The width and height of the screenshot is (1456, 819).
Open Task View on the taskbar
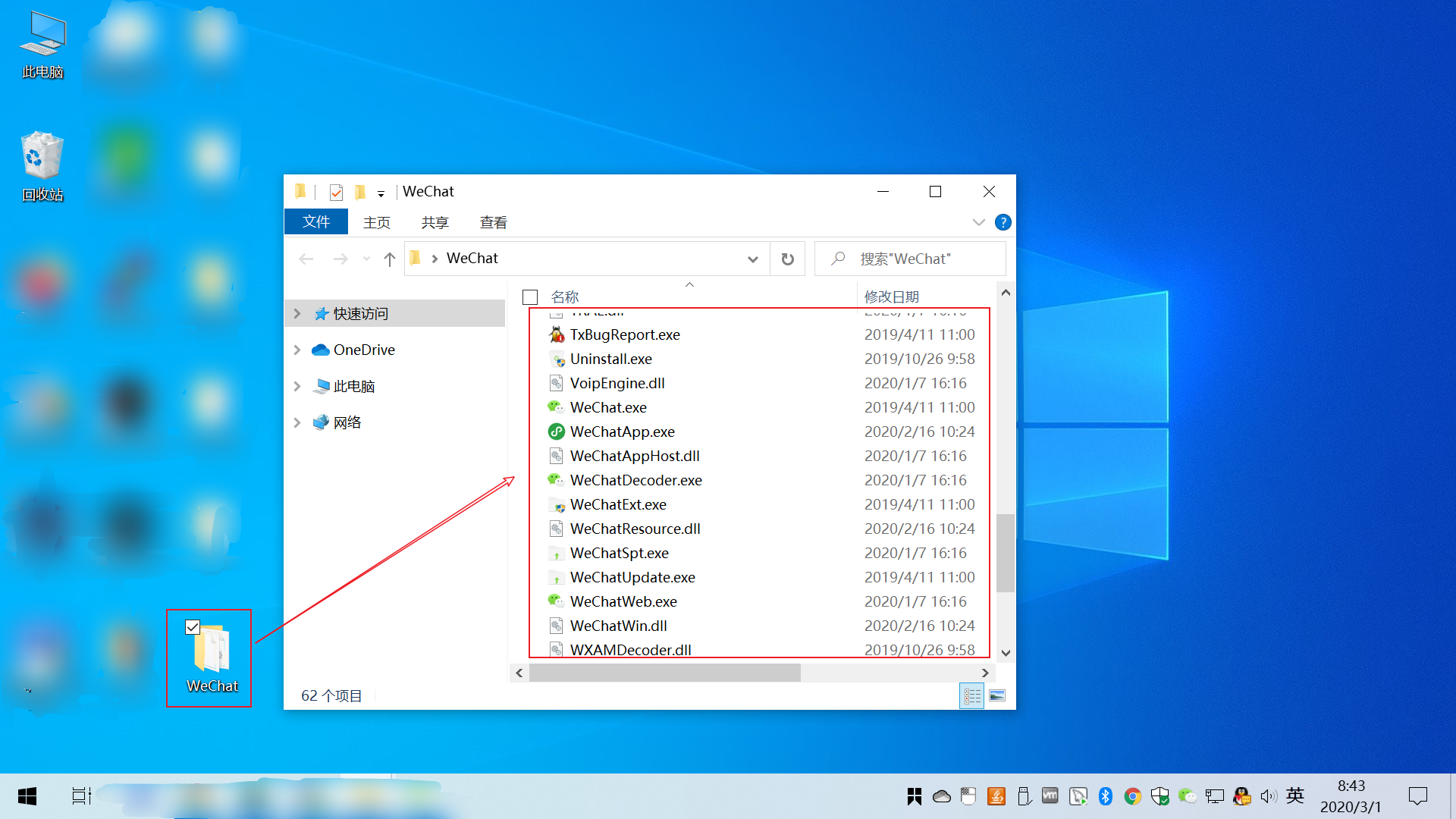click(x=81, y=796)
